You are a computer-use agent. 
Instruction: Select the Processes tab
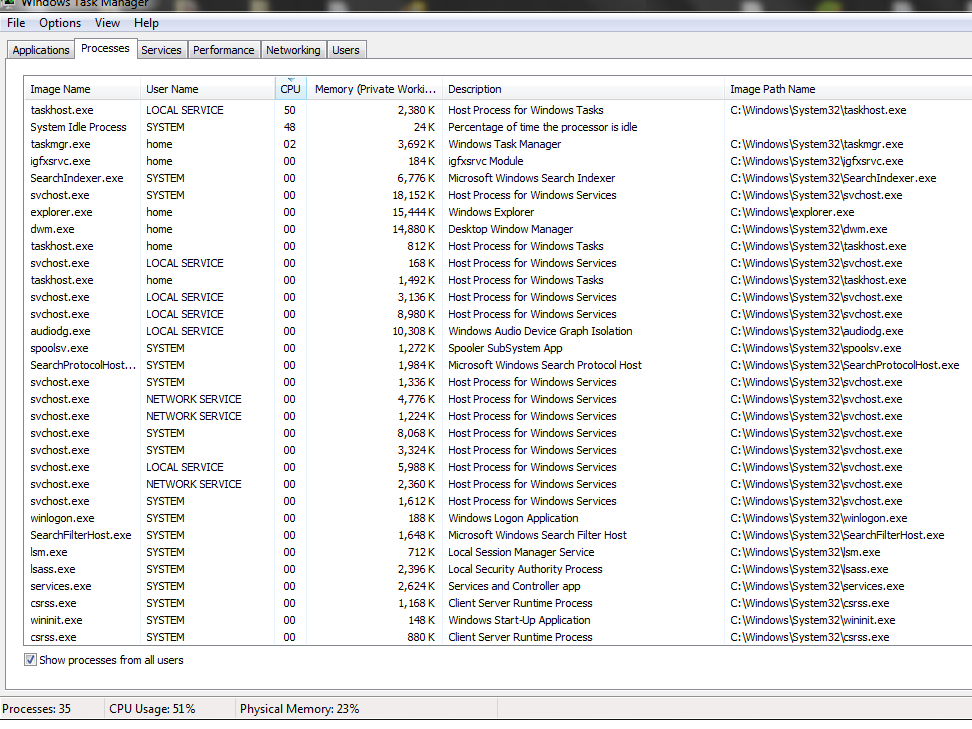pos(105,48)
